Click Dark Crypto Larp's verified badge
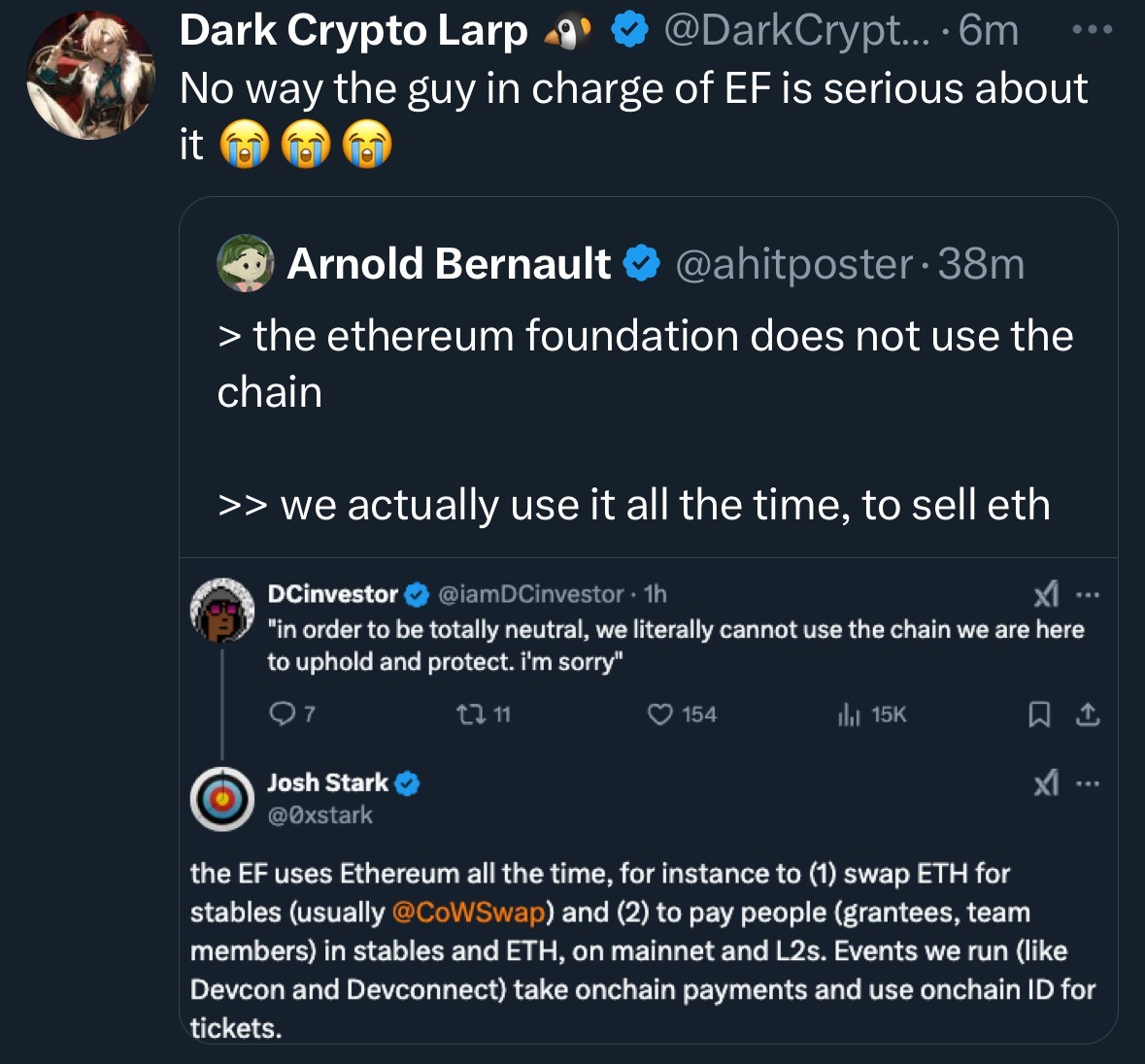 629,32
